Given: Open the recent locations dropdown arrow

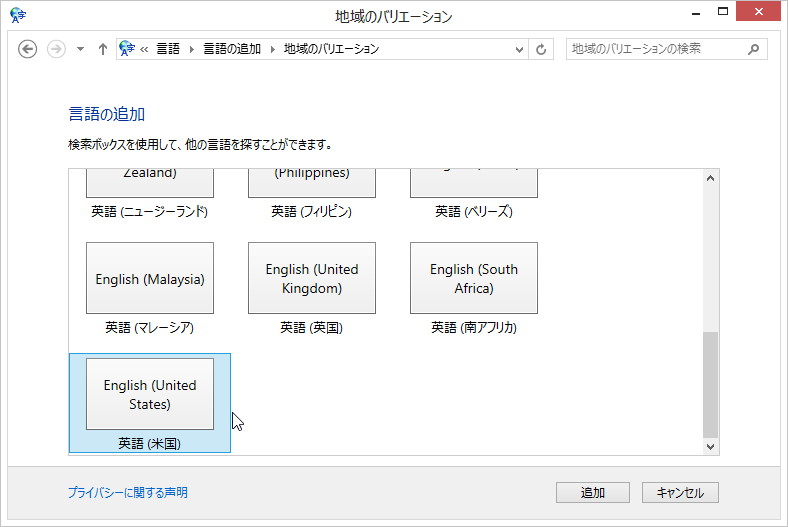Looking at the screenshot, I should click(x=80, y=49).
